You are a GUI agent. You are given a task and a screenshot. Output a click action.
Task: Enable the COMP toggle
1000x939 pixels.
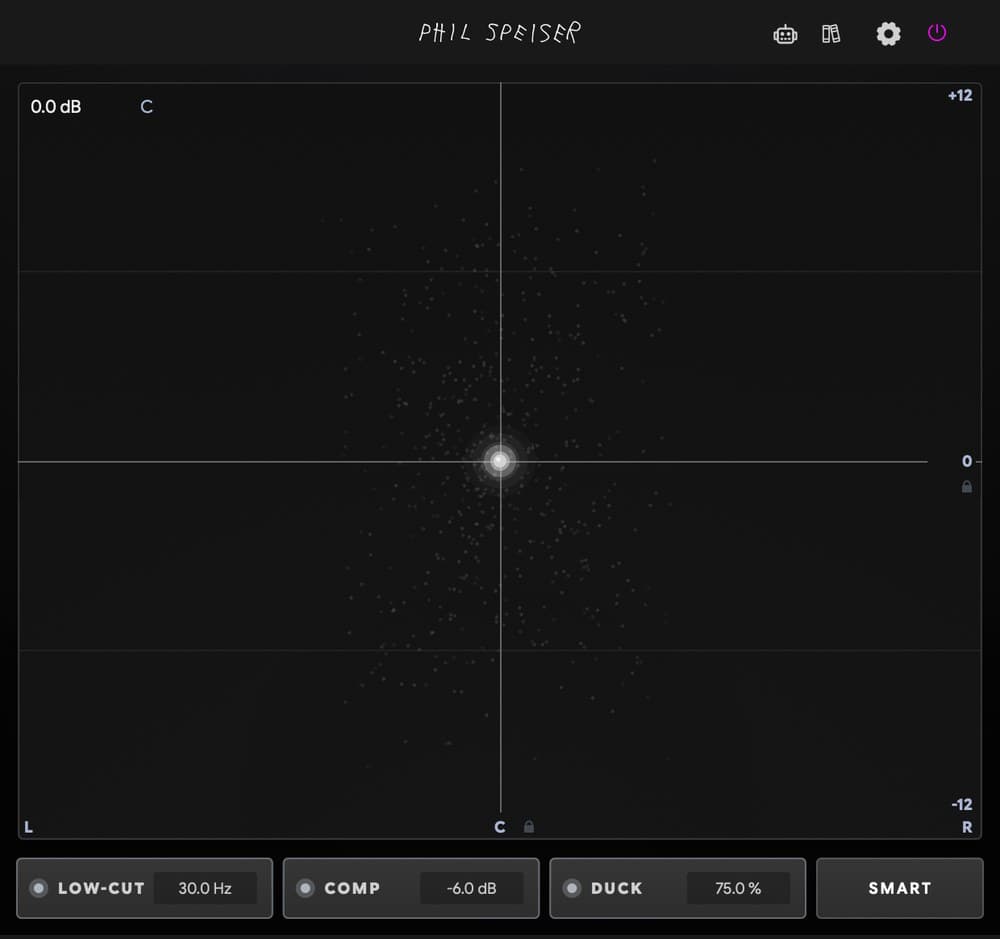tap(305, 888)
